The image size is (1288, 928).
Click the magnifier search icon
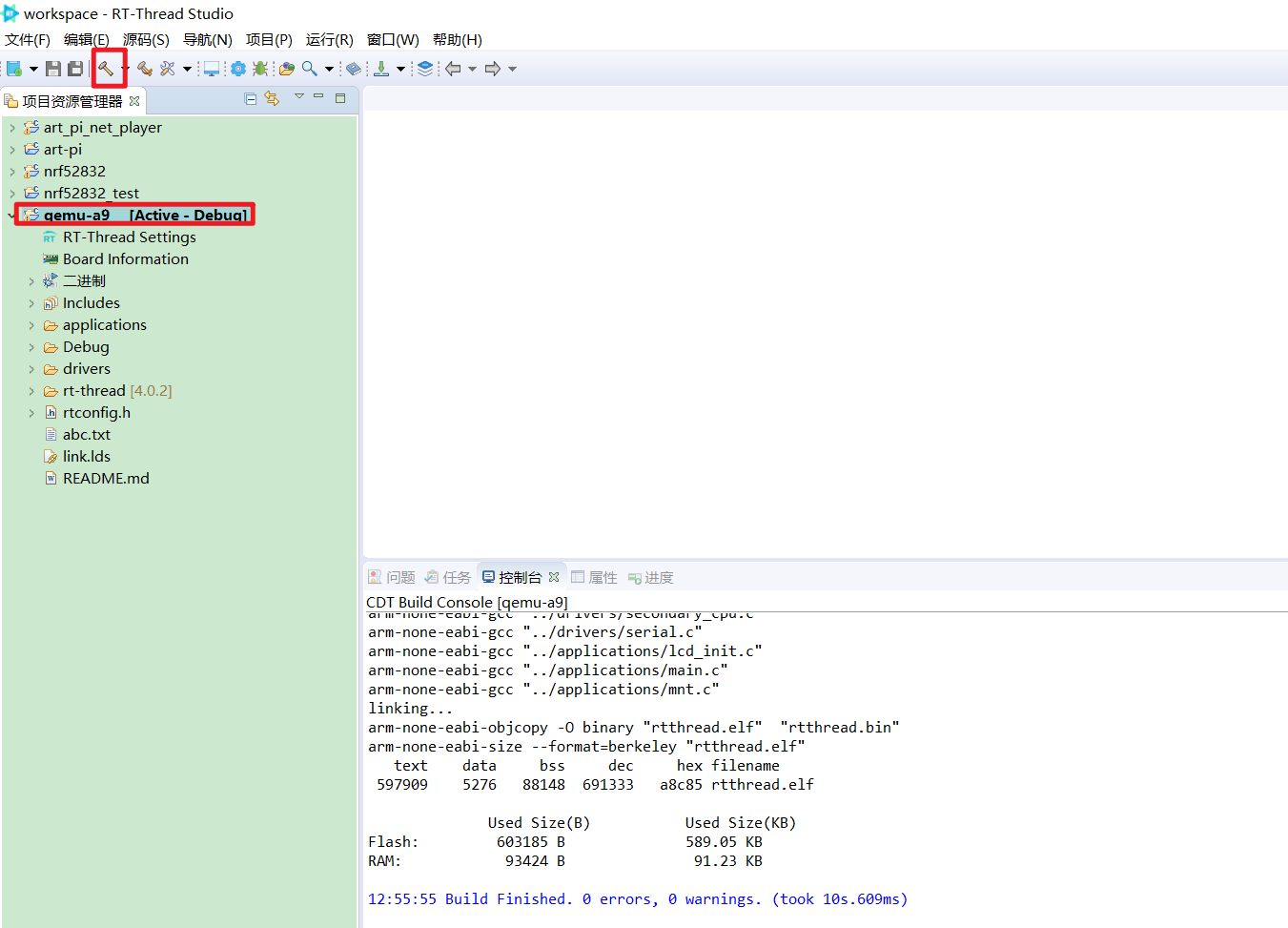310,69
